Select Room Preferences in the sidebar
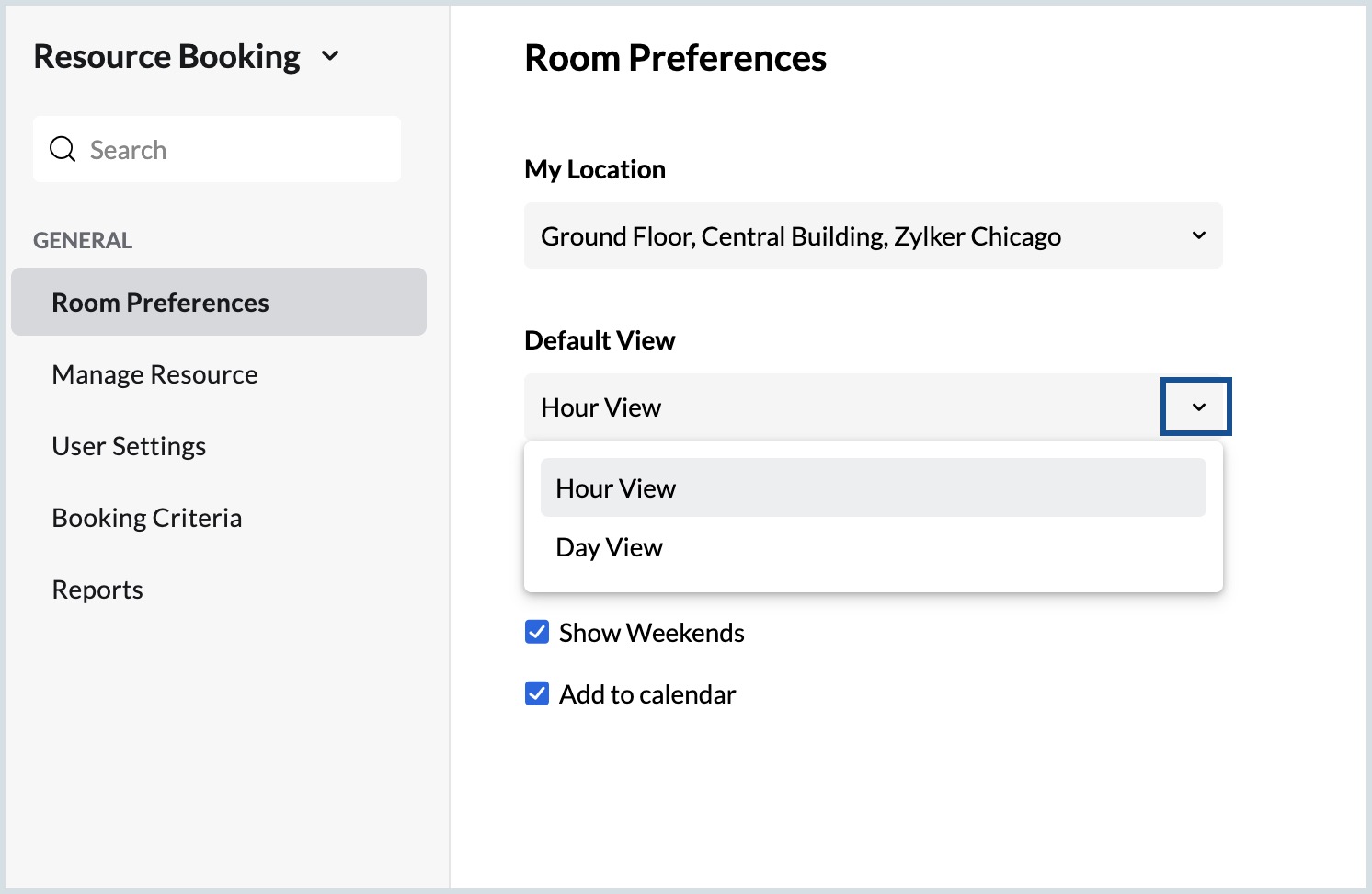Image resolution: width=1372 pixels, height=894 pixels. point(160,303)
